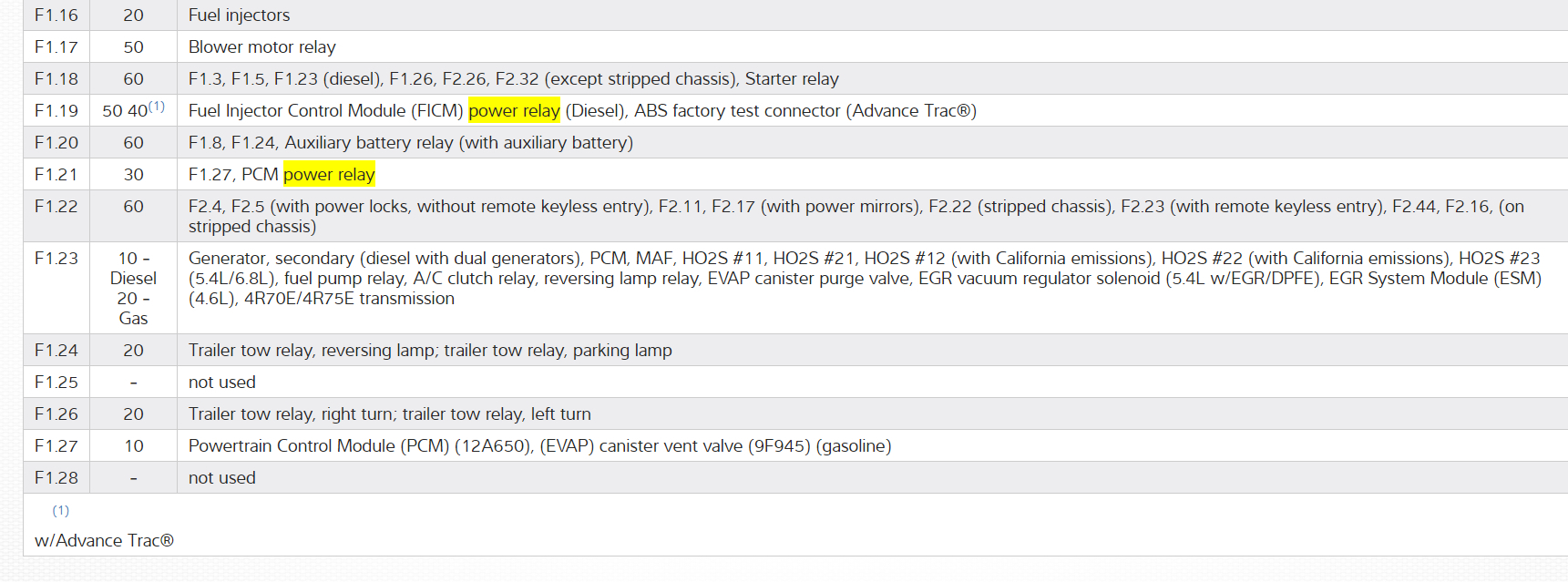Image resolution: width=1568 pixels, height=582 pixels.
Task: Click the Powertrain Control Module (PCM) description
Action: click(x=539, y=446)
